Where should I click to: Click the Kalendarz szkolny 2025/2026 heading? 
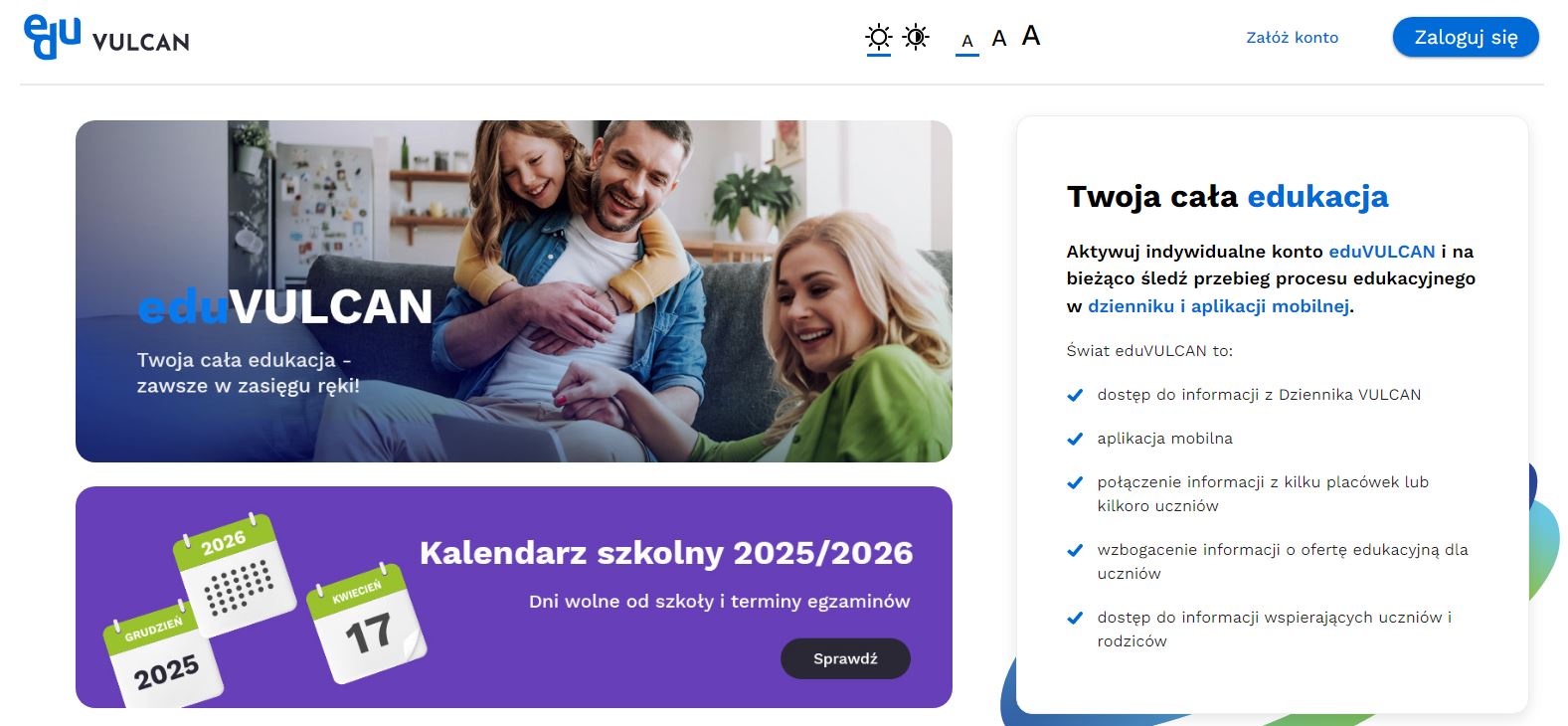665,553
